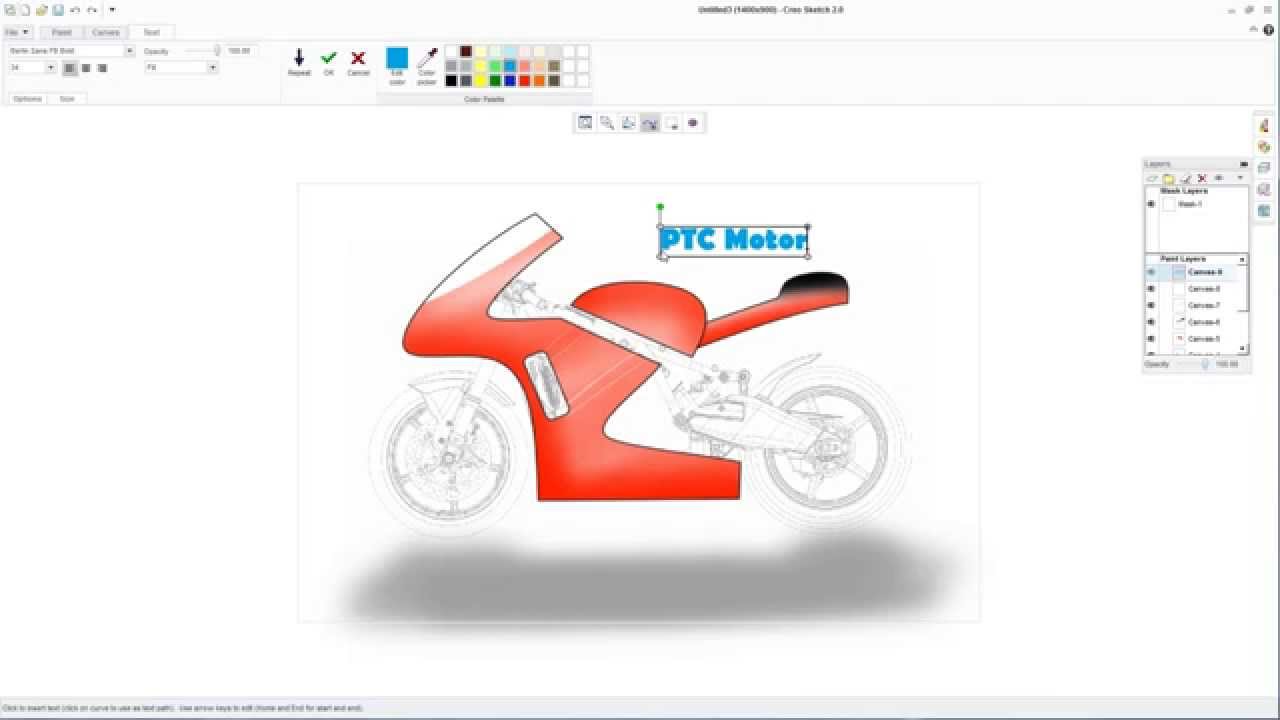Switch to the Canvas tab
The height and width of the screenshot is (720, 1280).
[x=106, y=32]
